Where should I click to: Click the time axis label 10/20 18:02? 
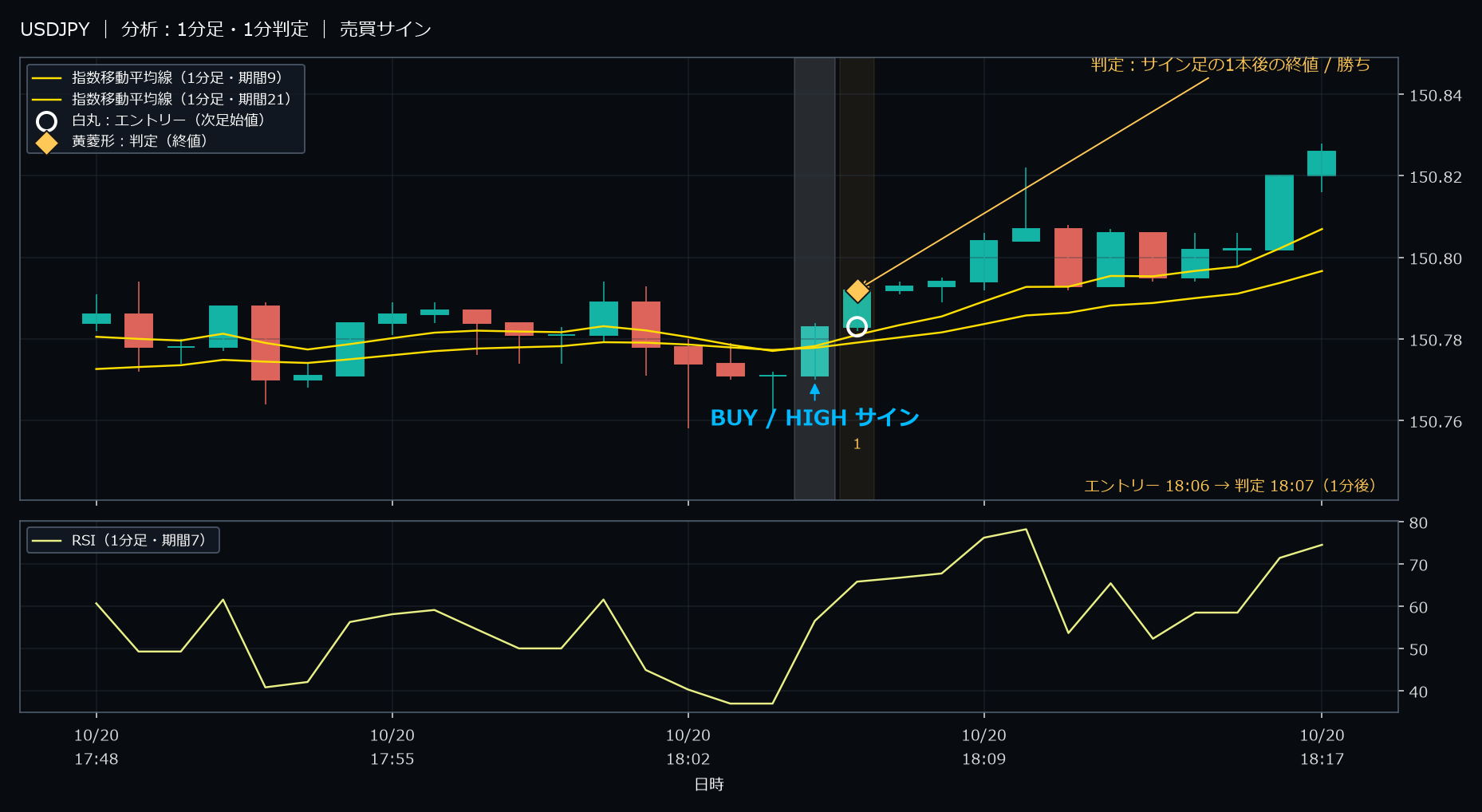coord(688,747)
